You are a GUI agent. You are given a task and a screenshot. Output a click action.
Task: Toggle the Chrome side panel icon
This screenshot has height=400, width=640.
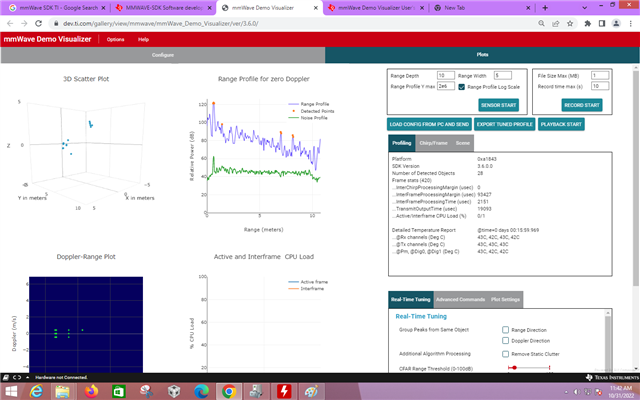pyautogui.click(x=602, y=23)
